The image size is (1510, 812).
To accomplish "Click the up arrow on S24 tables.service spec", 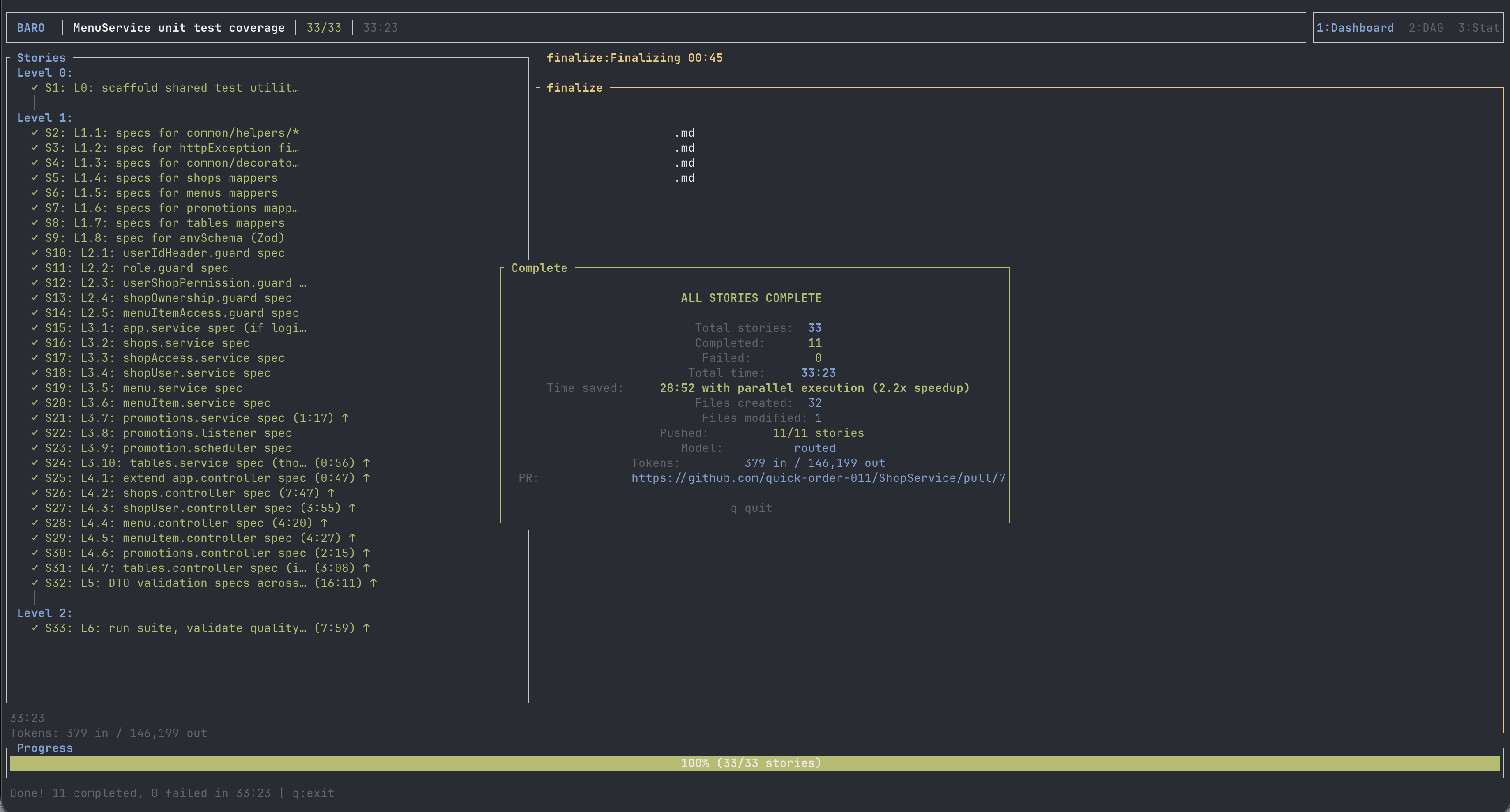I will (x=366, y=463).
